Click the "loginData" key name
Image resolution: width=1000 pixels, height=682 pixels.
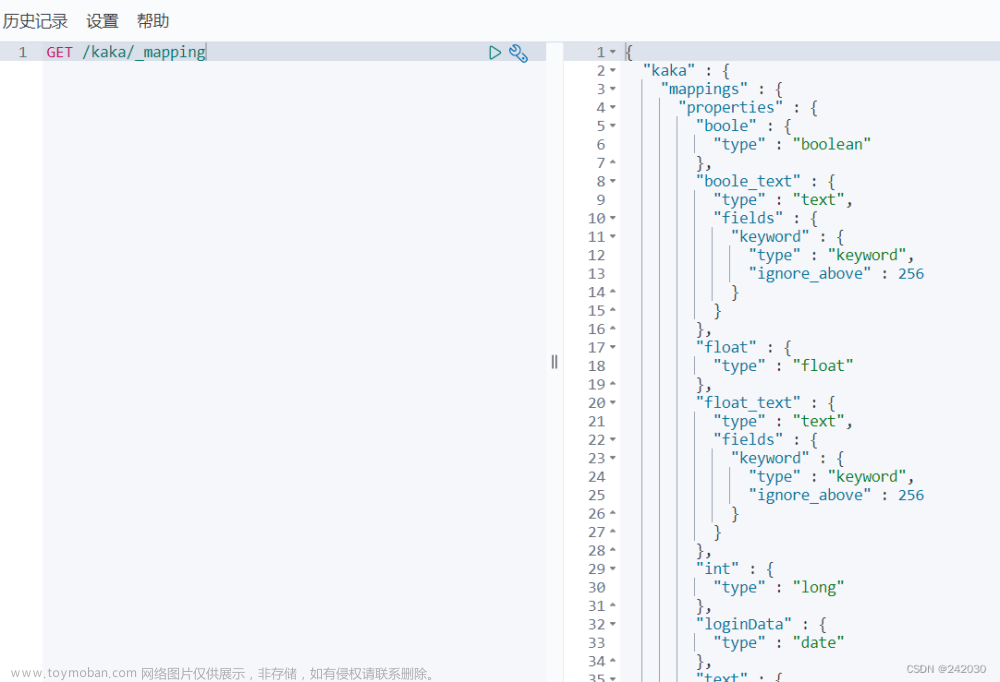(x=744, y=624)
